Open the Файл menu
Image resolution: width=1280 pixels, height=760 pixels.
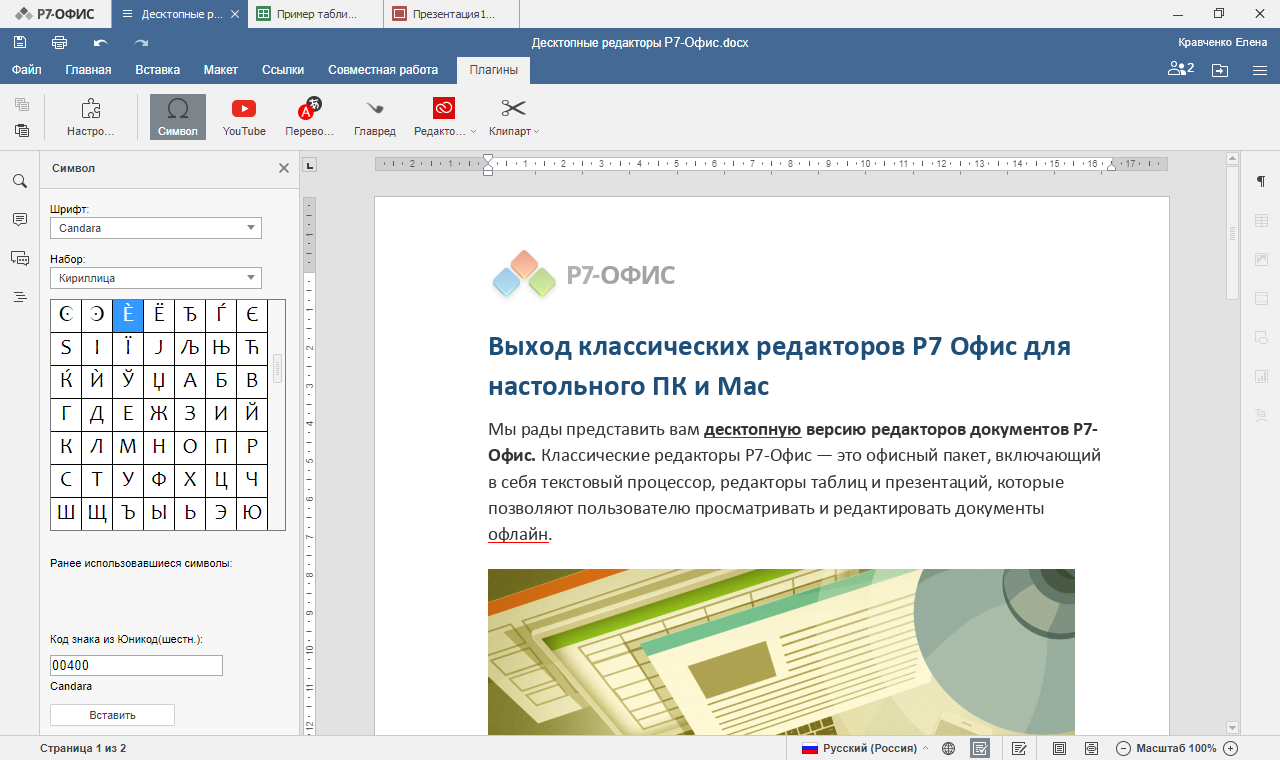point(27,70)
